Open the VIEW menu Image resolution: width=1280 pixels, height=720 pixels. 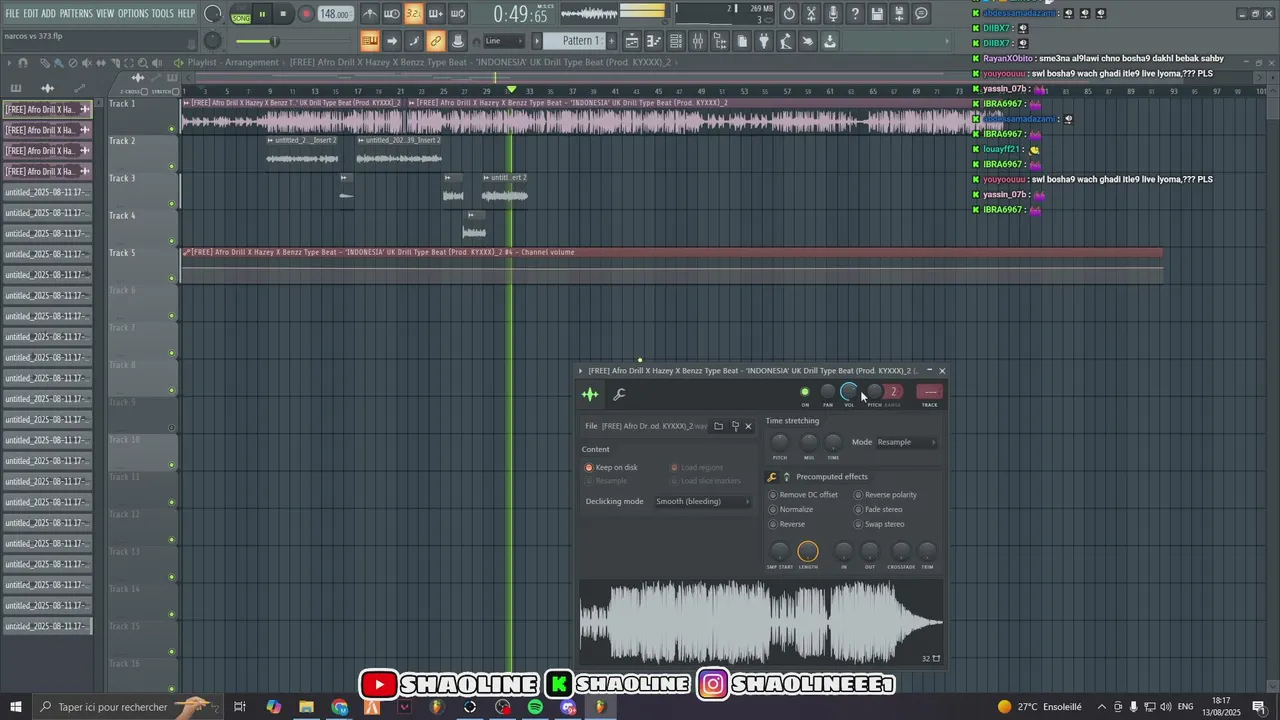click(105, 14)
